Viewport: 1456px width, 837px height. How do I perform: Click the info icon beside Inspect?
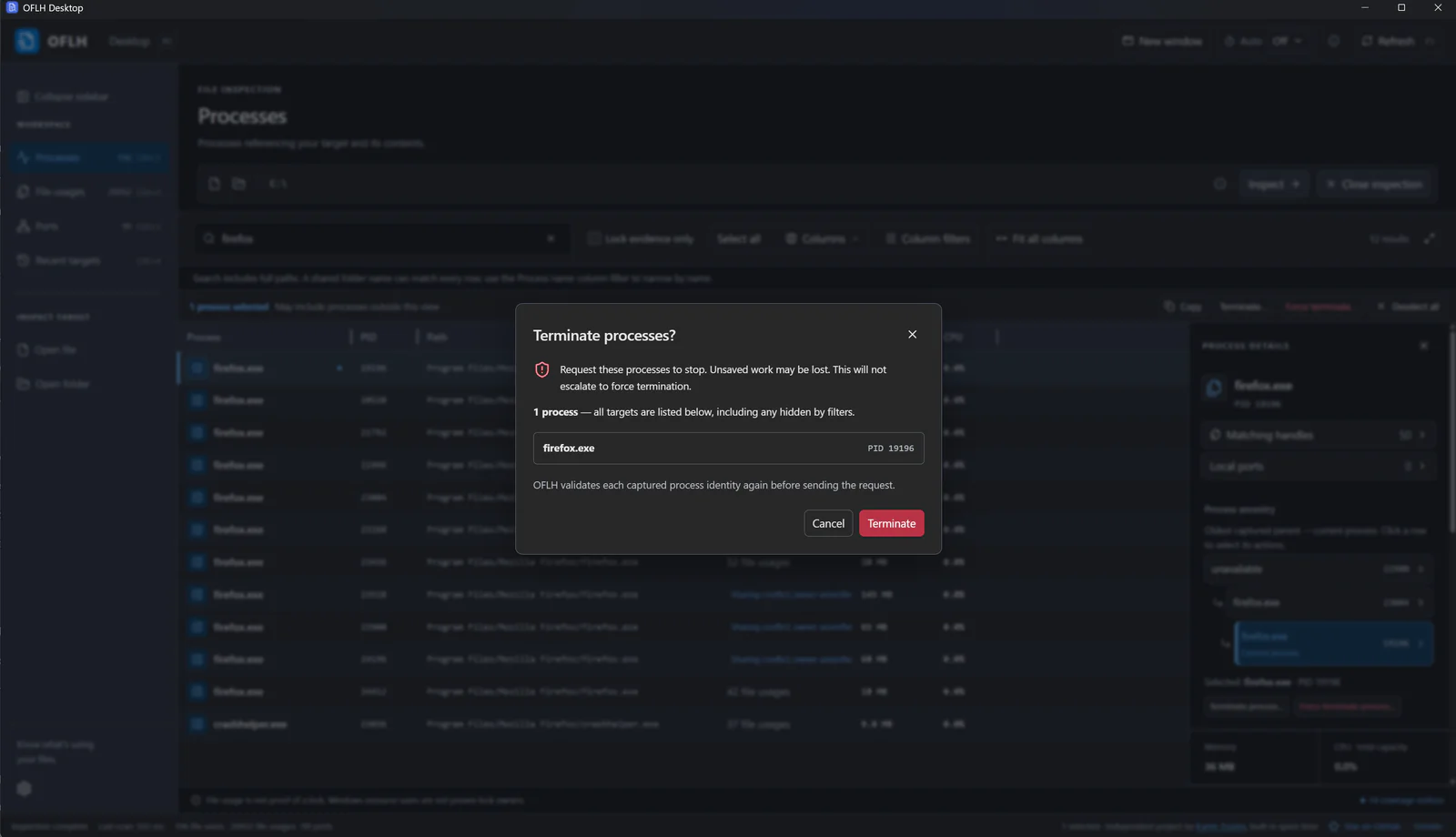click(x=1220, y=184)
